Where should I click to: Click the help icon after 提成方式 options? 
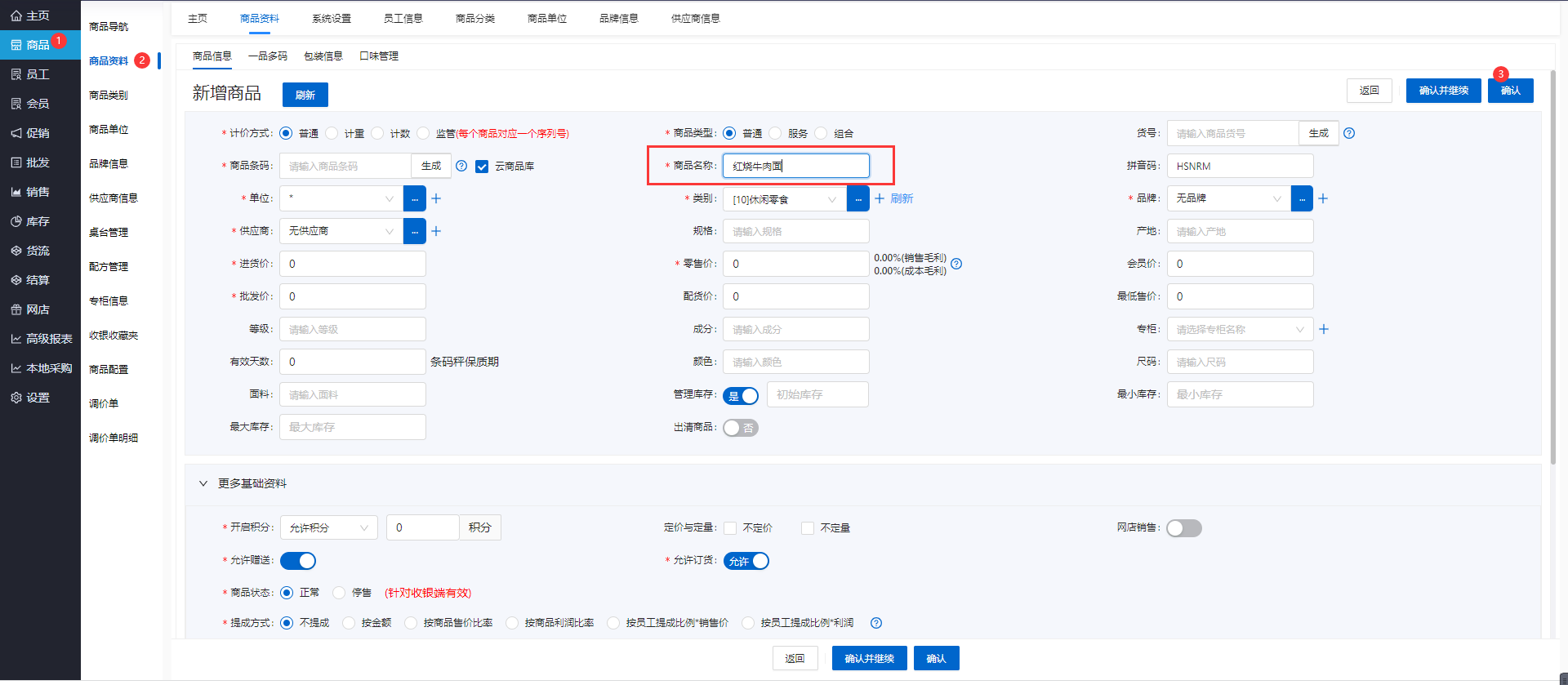coord(876,623)
